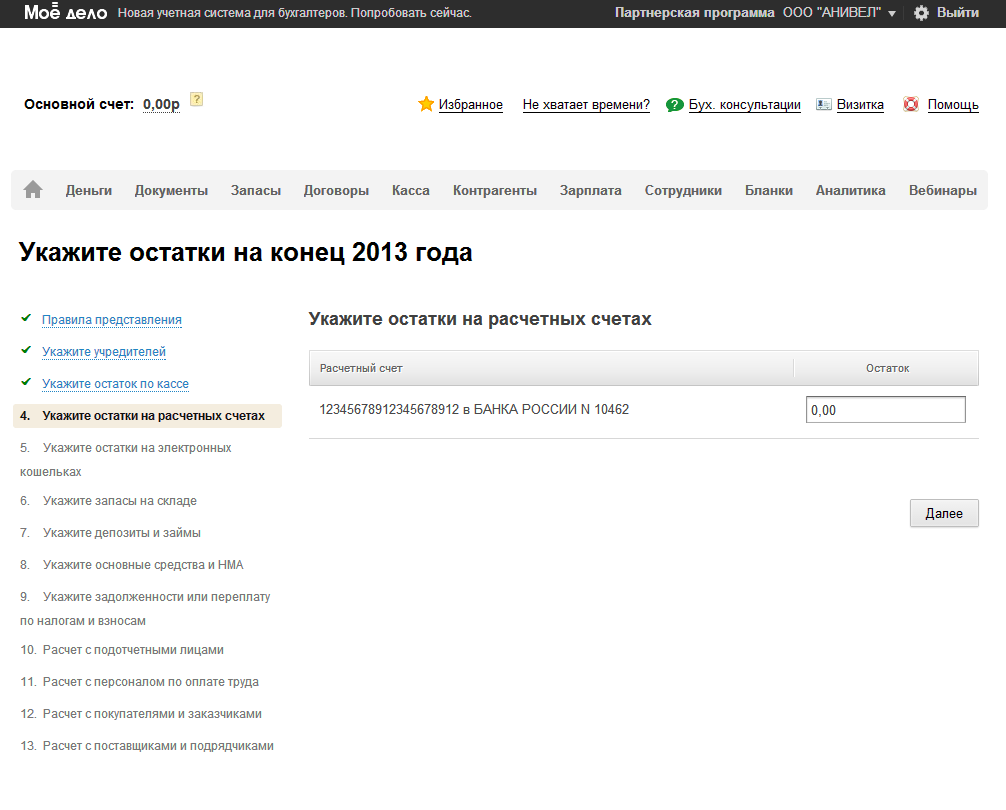This screenshot has height=810, width=1006.
Task: Return to Укажите учредителей step
Action: [104, 352]
